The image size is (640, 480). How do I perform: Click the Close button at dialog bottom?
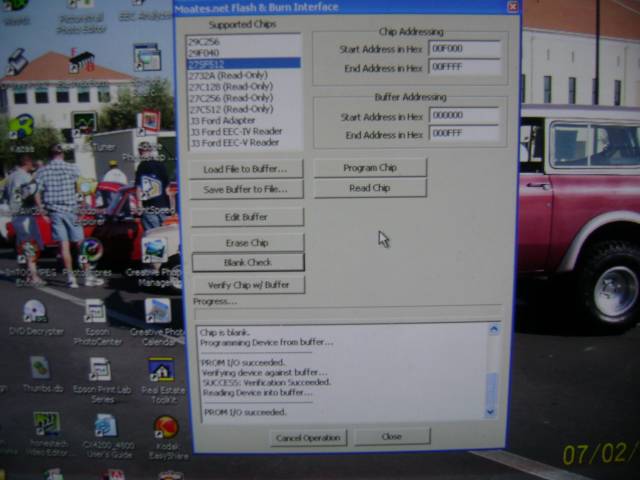[392, 437]
